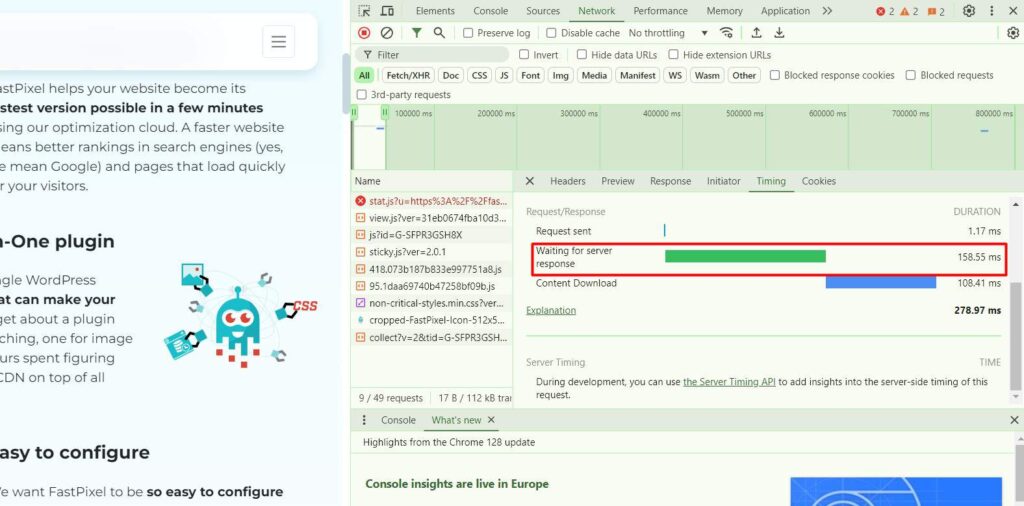Open DevTools settings gear
Image resolution: width=1024 pixels, height=506 pixels.
tap(968, 11)
